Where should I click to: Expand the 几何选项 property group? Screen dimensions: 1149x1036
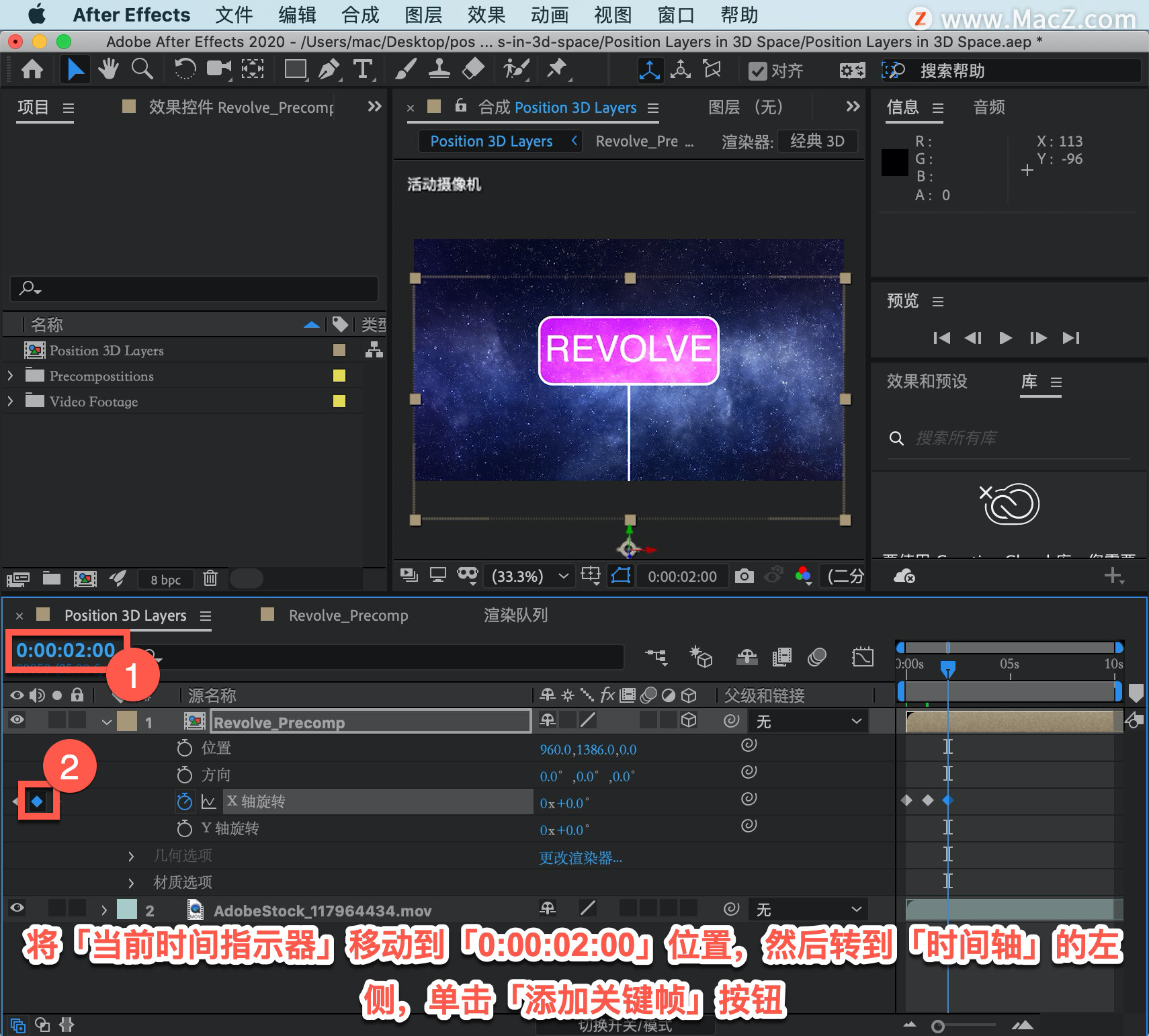[131, 856]
